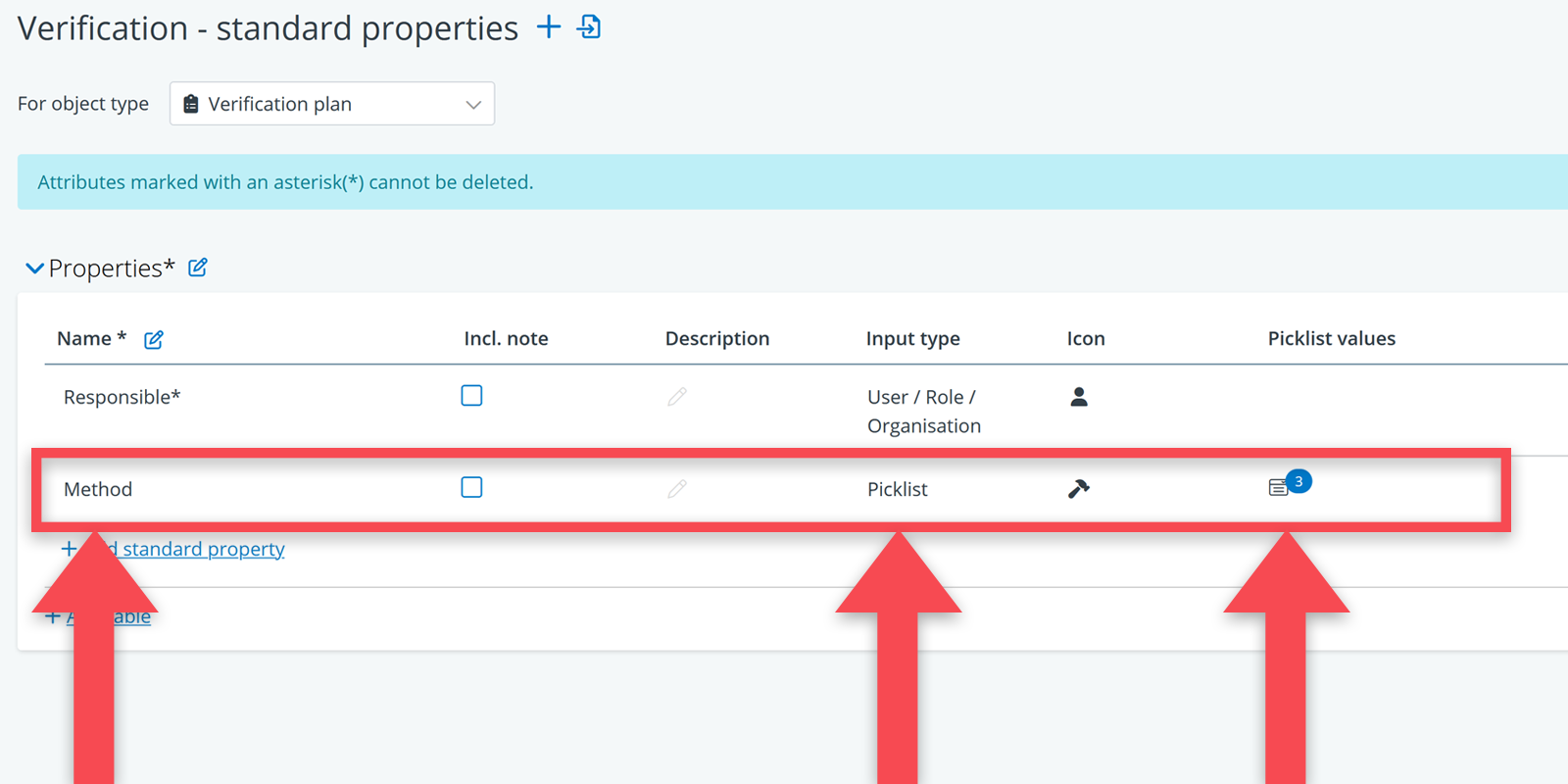Toggle Incl. note checkbox for Method

coord(471,488)
